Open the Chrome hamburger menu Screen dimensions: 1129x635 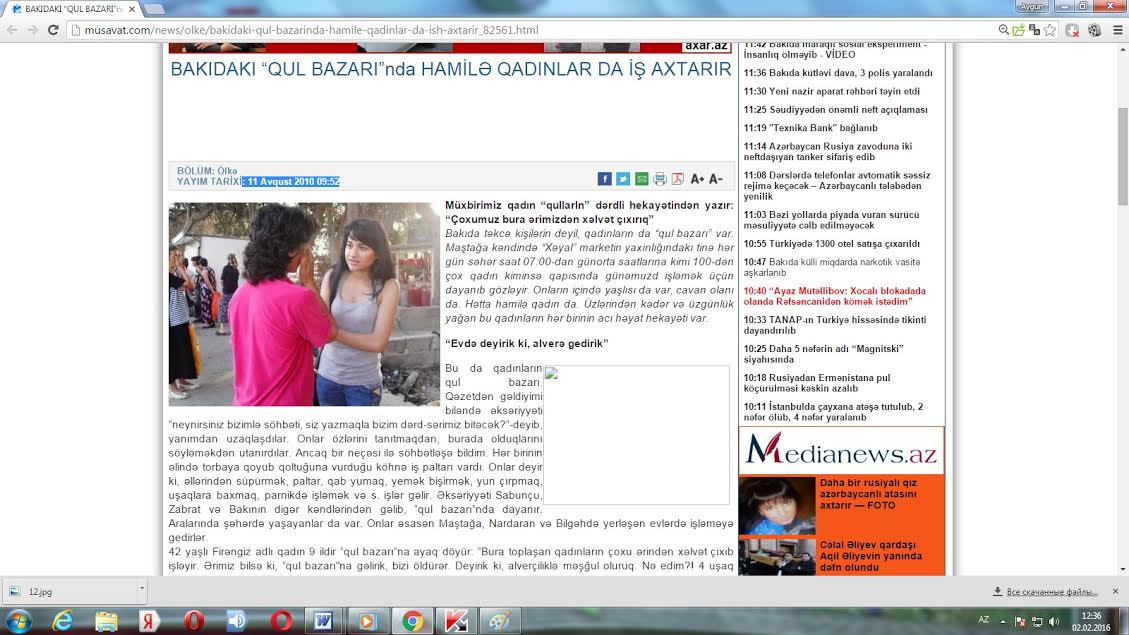point(1117,30)
